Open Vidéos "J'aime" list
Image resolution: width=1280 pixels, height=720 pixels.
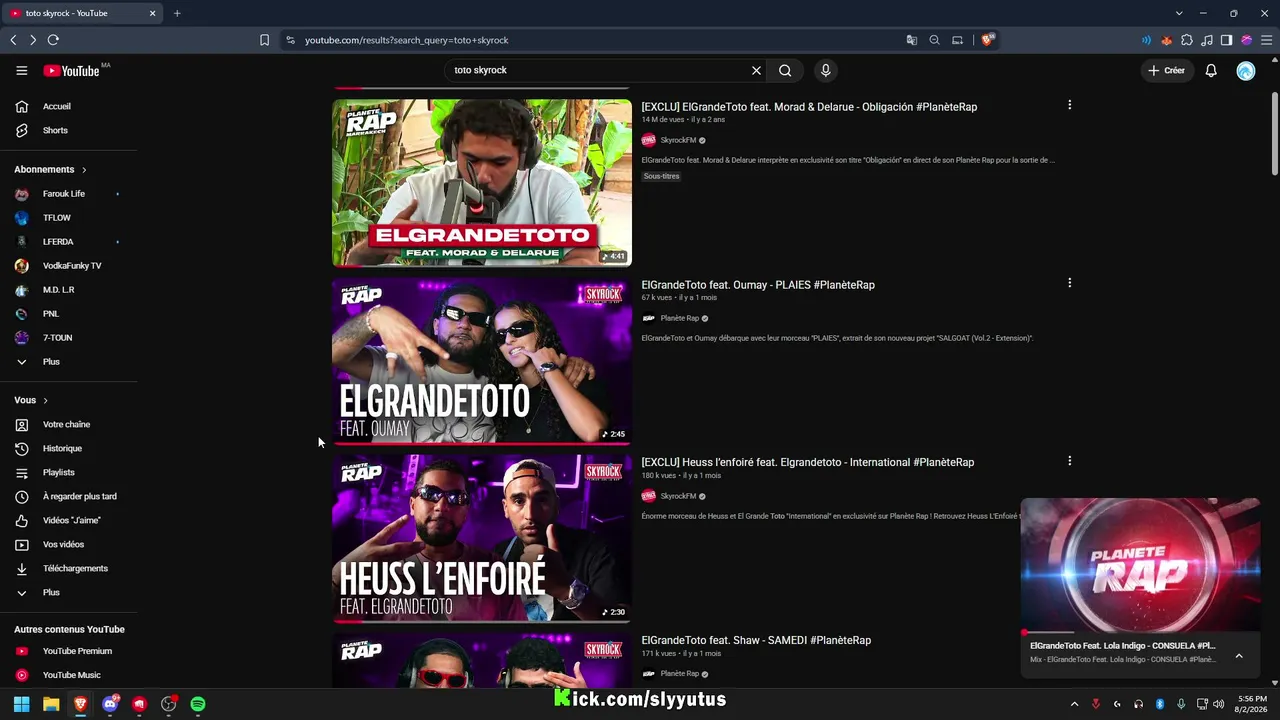point(69,520)
